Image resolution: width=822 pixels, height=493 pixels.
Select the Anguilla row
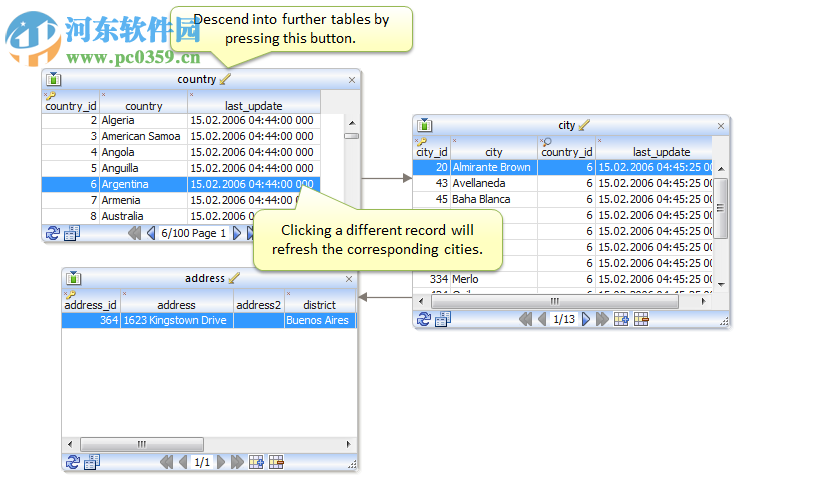[181, 168]
